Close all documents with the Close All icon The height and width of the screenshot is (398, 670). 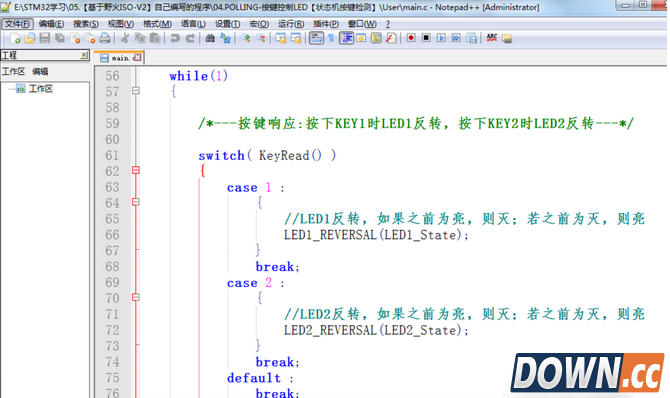point(90,38)
